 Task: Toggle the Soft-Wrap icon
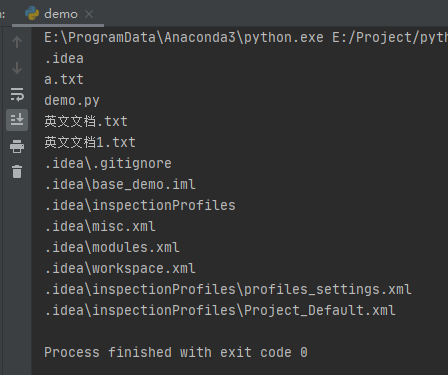(17, 94)
